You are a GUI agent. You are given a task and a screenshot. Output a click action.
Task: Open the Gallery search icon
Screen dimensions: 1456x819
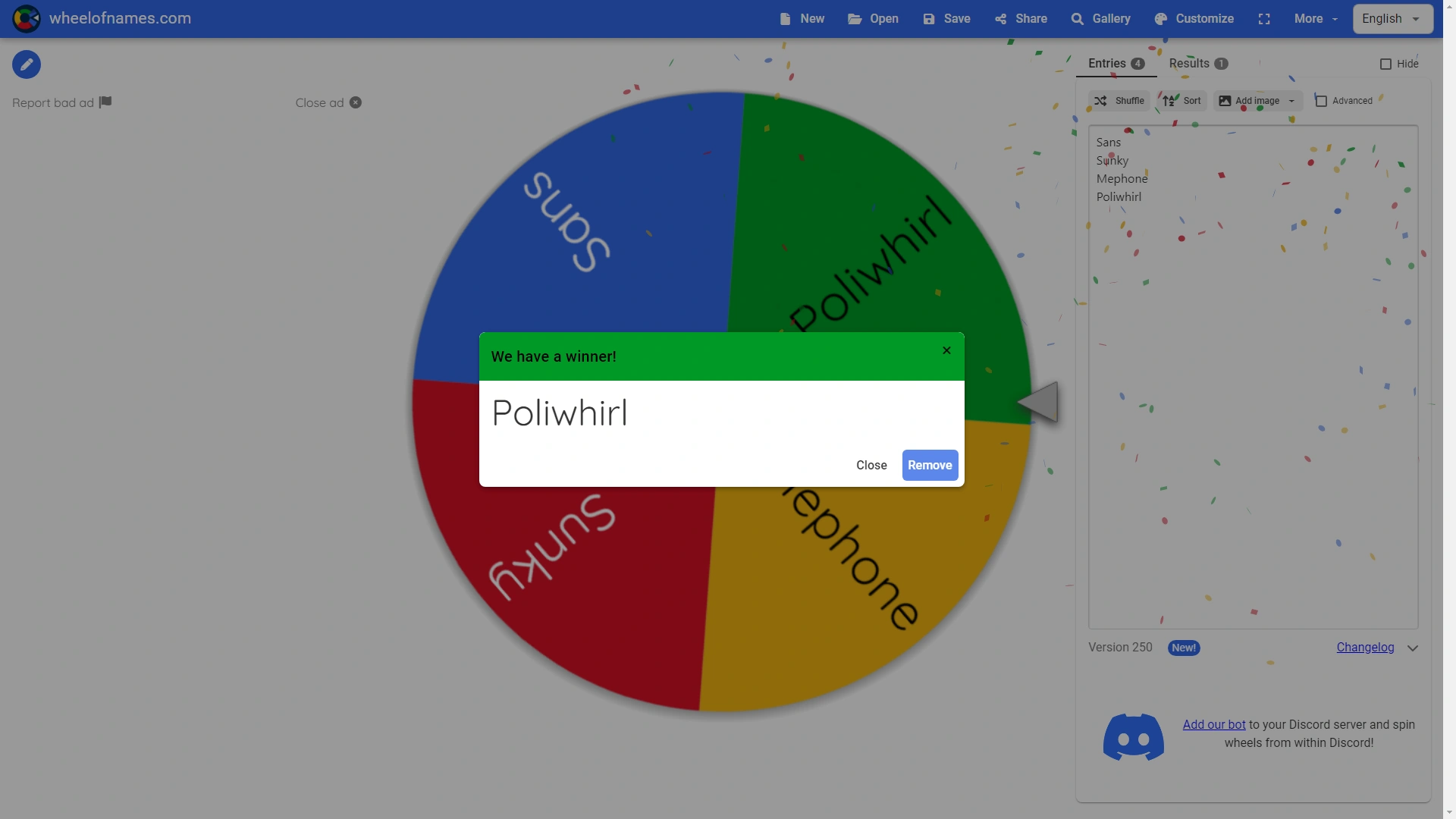point(1077,19)
